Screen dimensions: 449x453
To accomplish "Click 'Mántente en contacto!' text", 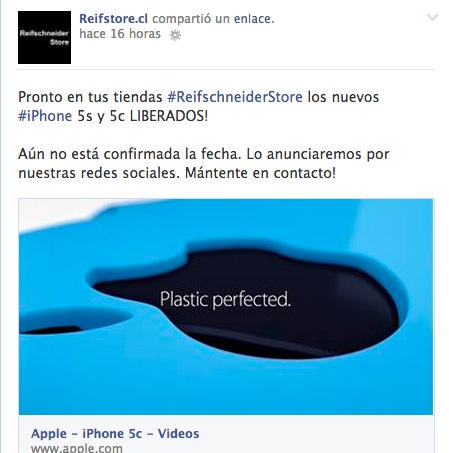I will (x=260, y=173).
